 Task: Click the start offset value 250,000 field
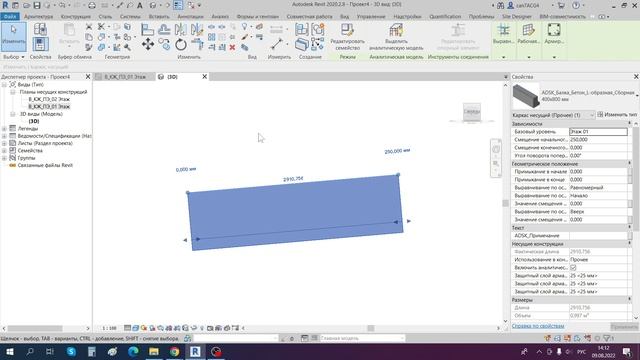pyautogui.click(x=598, y=140)
